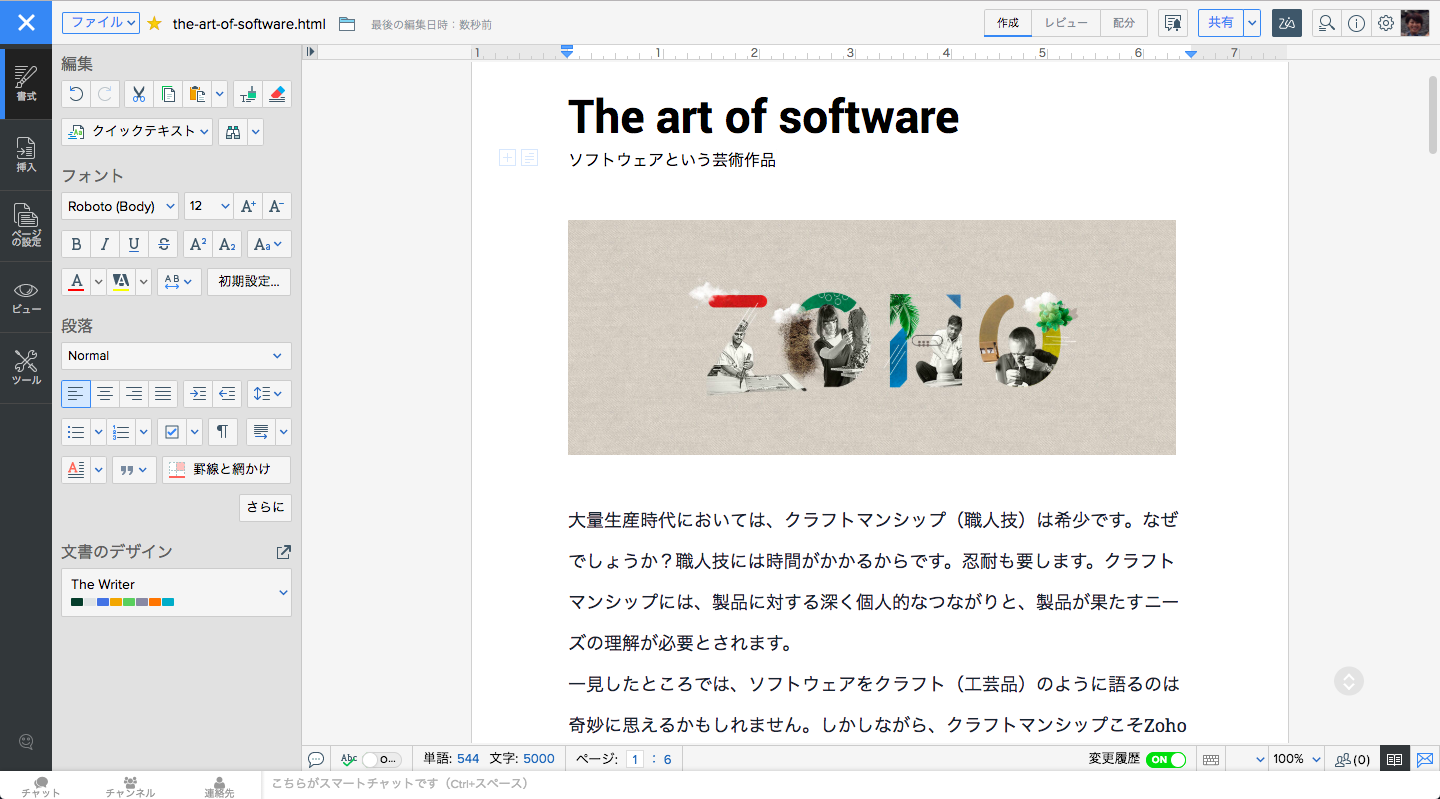Screen dimensions: 1440x799
Task: Toggle subscript formatting
Action: click(x=227, y=244)
